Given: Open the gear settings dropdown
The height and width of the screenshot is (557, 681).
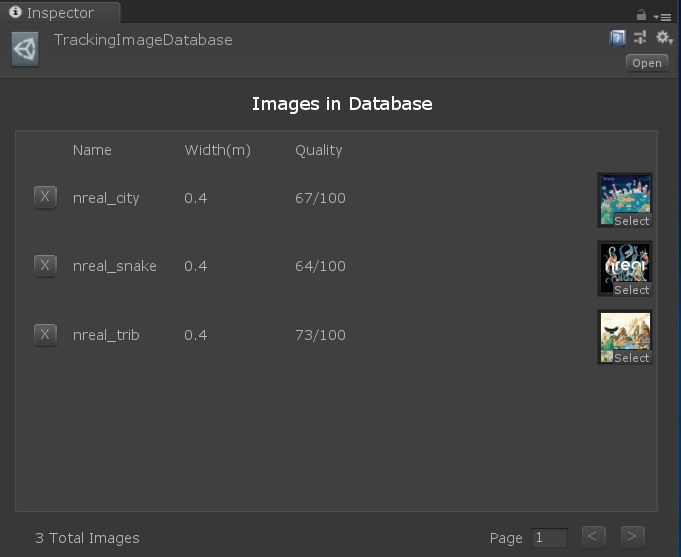Looking at the screenshot, I should (664, 38).
